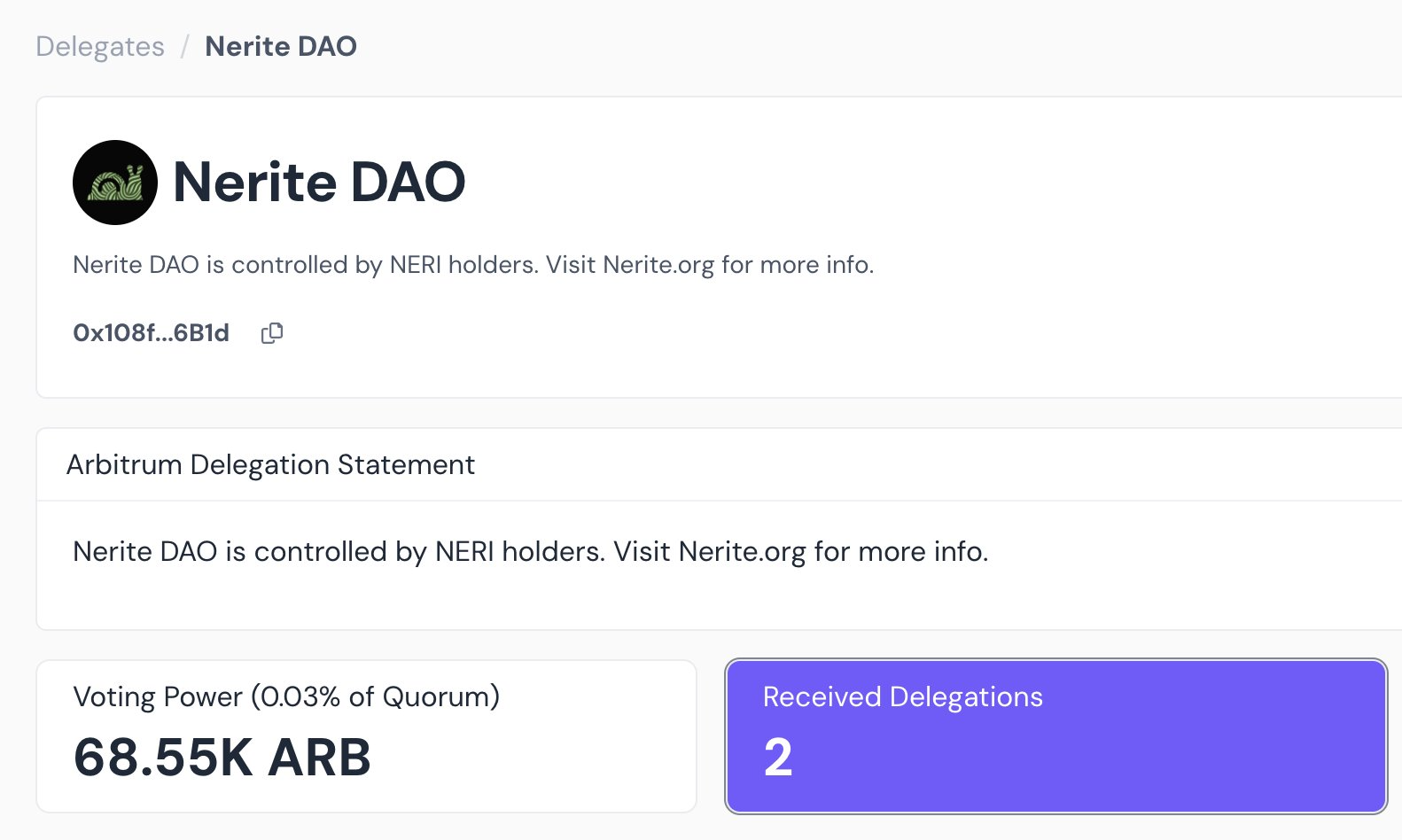The image size is (1402, 840).
Task: Click the breadcrumb slash separator
Action: (184, 46)
